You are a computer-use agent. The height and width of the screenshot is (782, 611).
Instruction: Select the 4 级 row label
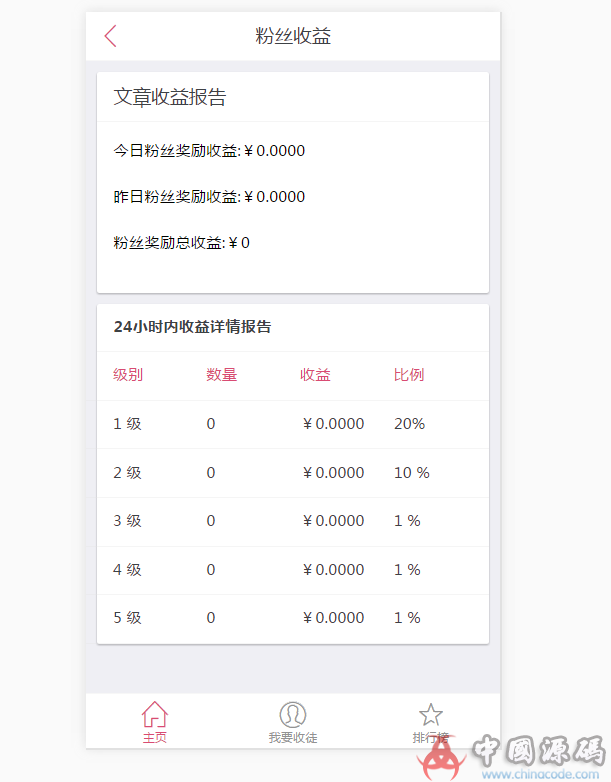(128, 570)
